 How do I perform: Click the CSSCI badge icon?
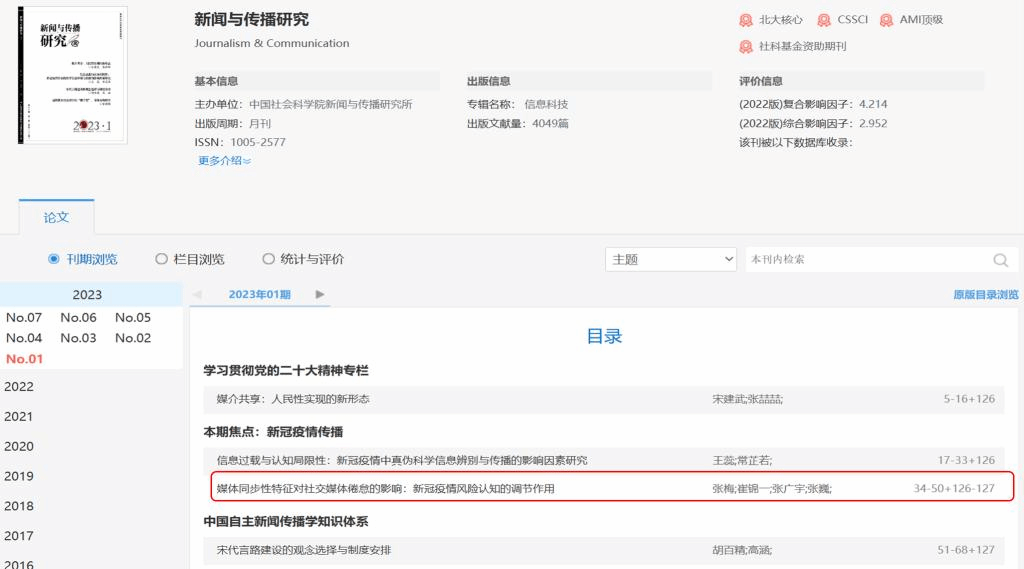(x=824, y=20)
